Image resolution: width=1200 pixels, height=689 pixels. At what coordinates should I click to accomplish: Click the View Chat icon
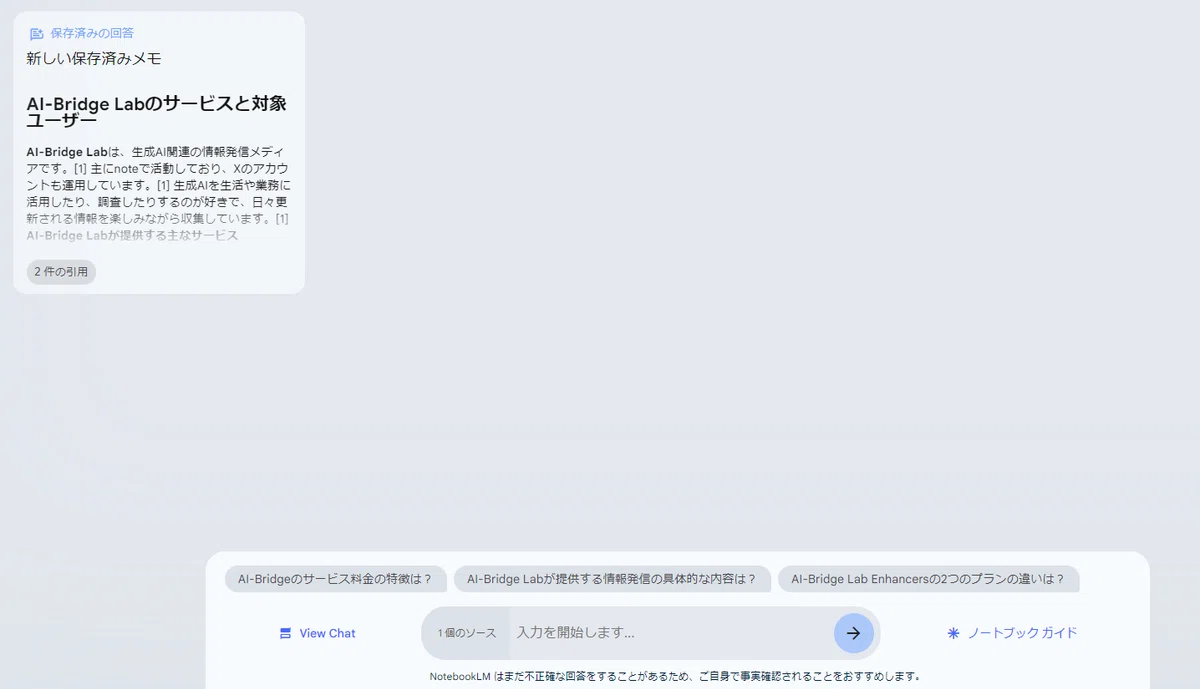[x=286, y=633]
